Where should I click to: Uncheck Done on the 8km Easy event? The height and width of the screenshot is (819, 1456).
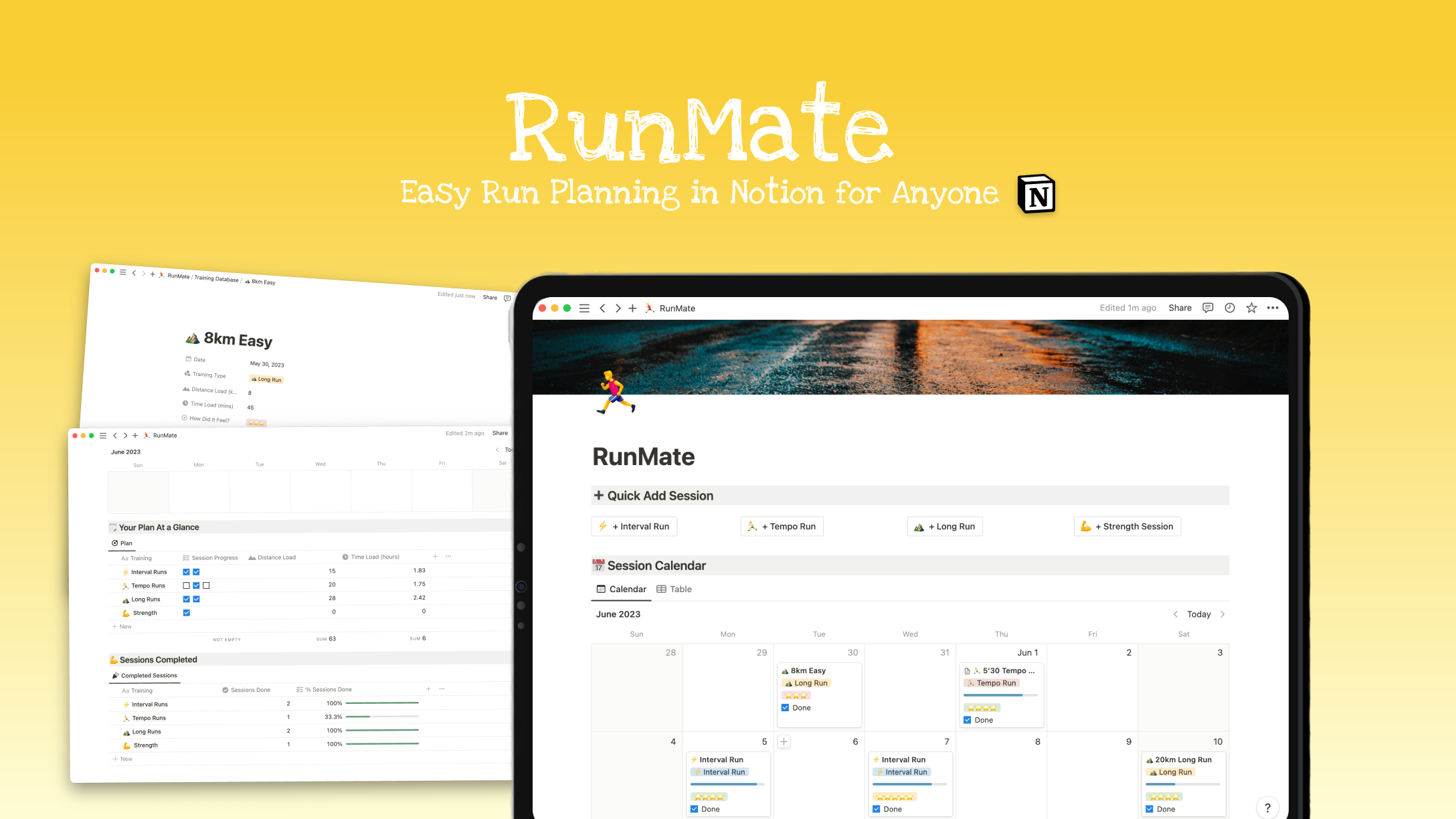pos(784,707)
